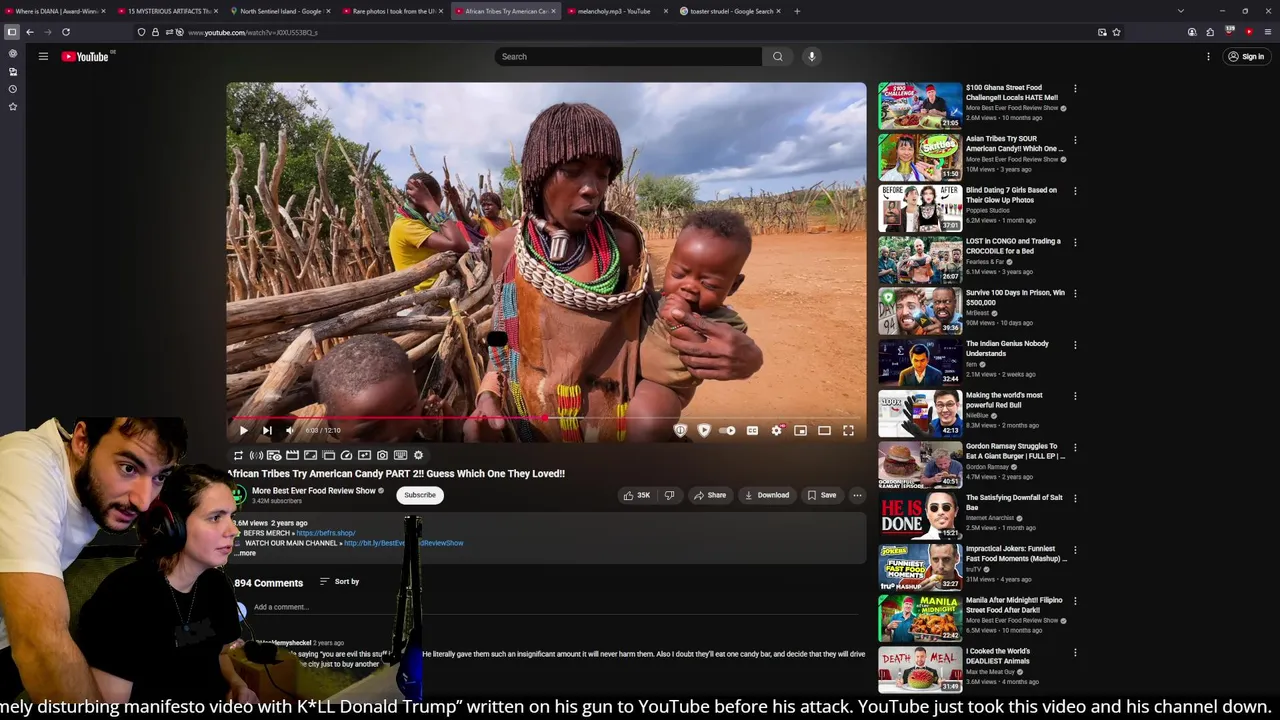The width and height of the screenshot is (1280, 720).
Task: Open the player settings gear
Action: pyautogui.click(x=776, y=430)
